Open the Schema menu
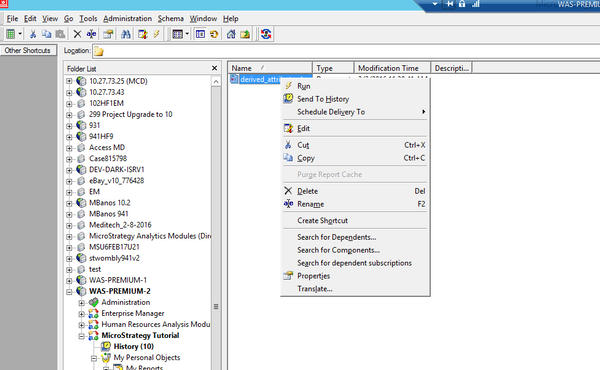Screen dimensions: 600x370 click(170, 18)
